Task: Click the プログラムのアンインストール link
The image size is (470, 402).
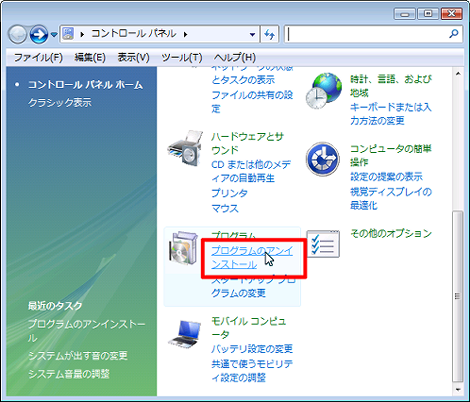Action: tap(252, 257)
